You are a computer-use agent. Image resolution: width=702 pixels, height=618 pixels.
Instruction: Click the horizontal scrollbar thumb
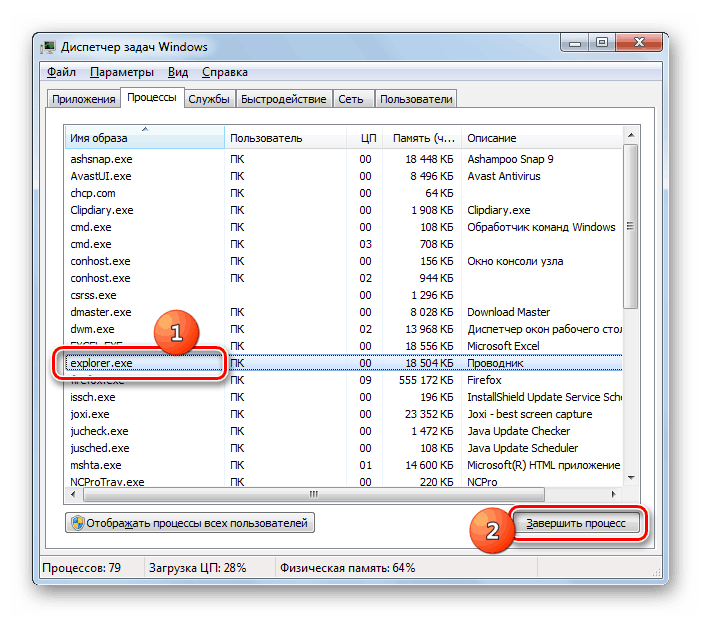(314, 494)
